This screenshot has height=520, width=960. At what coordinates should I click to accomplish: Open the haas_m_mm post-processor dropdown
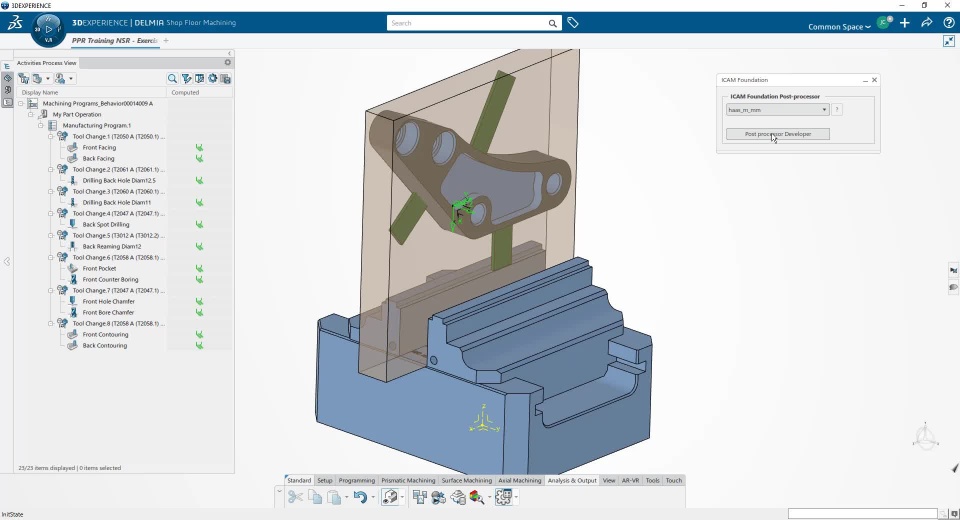[778, 110]
